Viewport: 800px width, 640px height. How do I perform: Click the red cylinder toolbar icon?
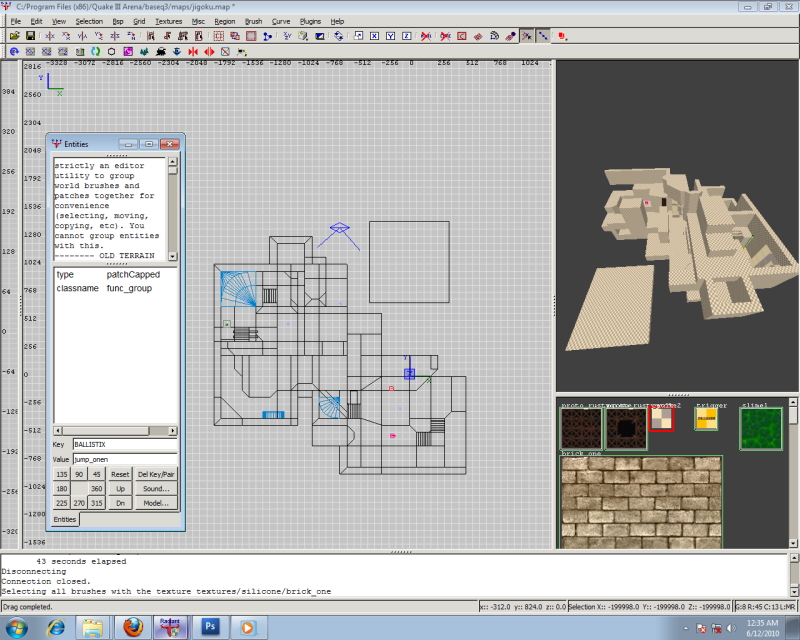[562, 36]
